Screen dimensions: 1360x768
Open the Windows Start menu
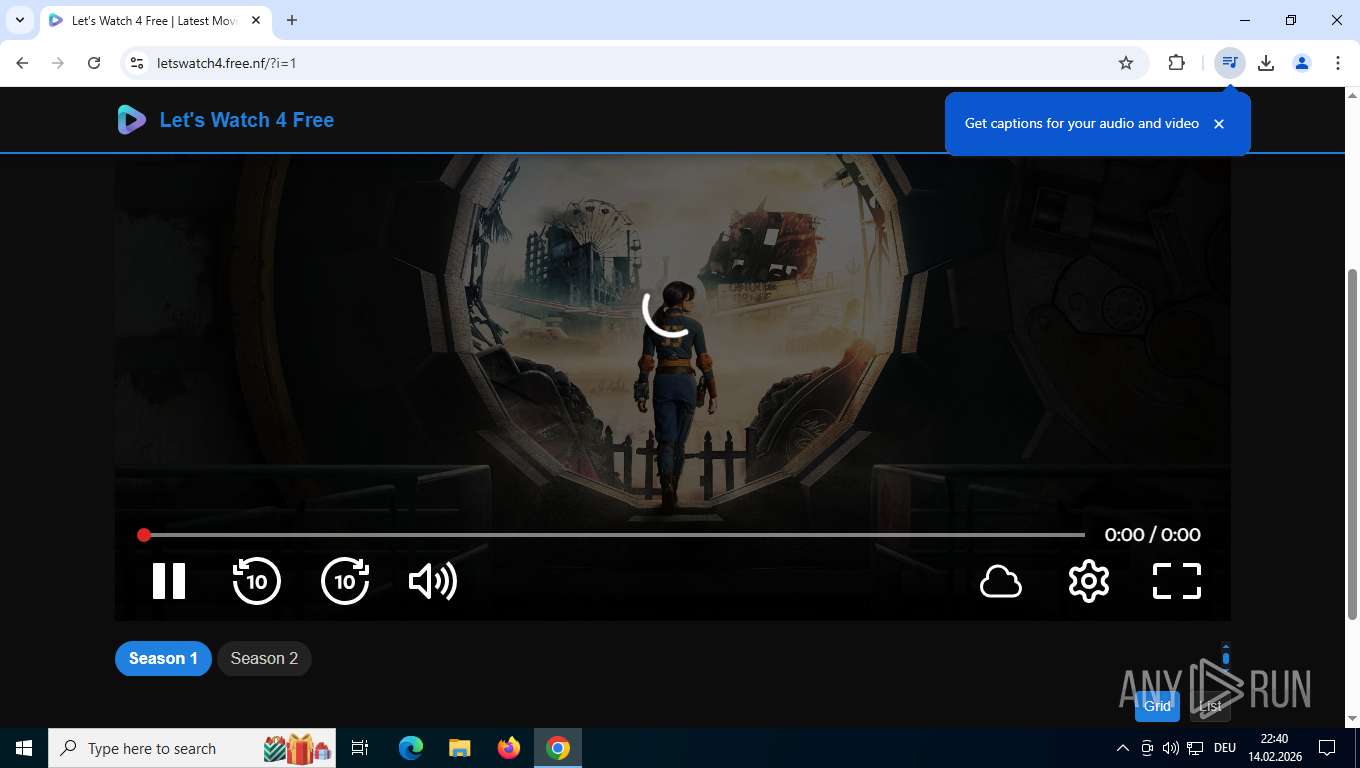[24, 748]
